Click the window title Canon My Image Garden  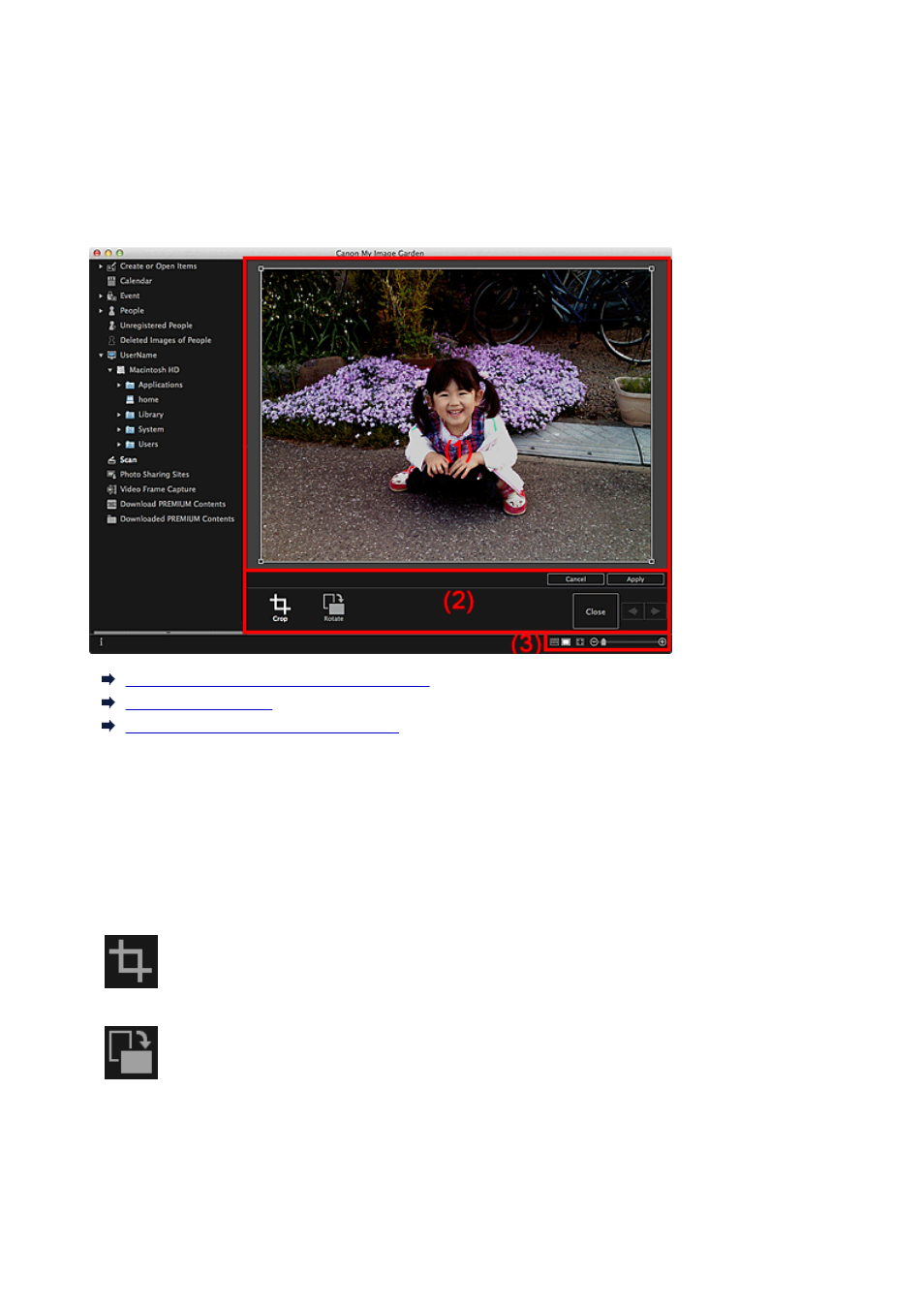tap(380, 253)
